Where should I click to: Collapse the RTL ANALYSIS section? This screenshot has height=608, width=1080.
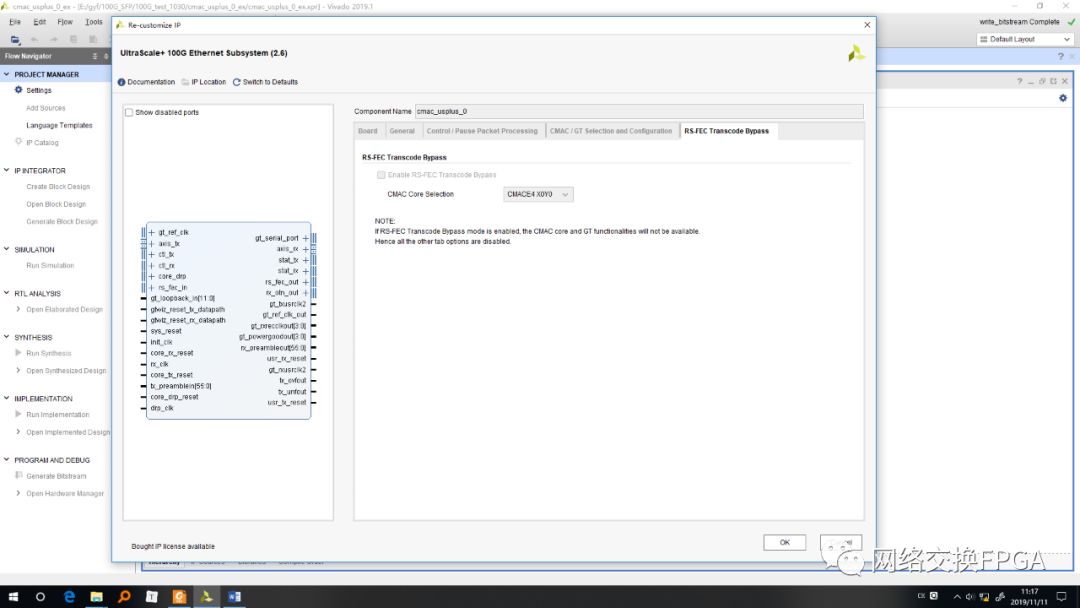pyautogui.click(x=7, y=293)
